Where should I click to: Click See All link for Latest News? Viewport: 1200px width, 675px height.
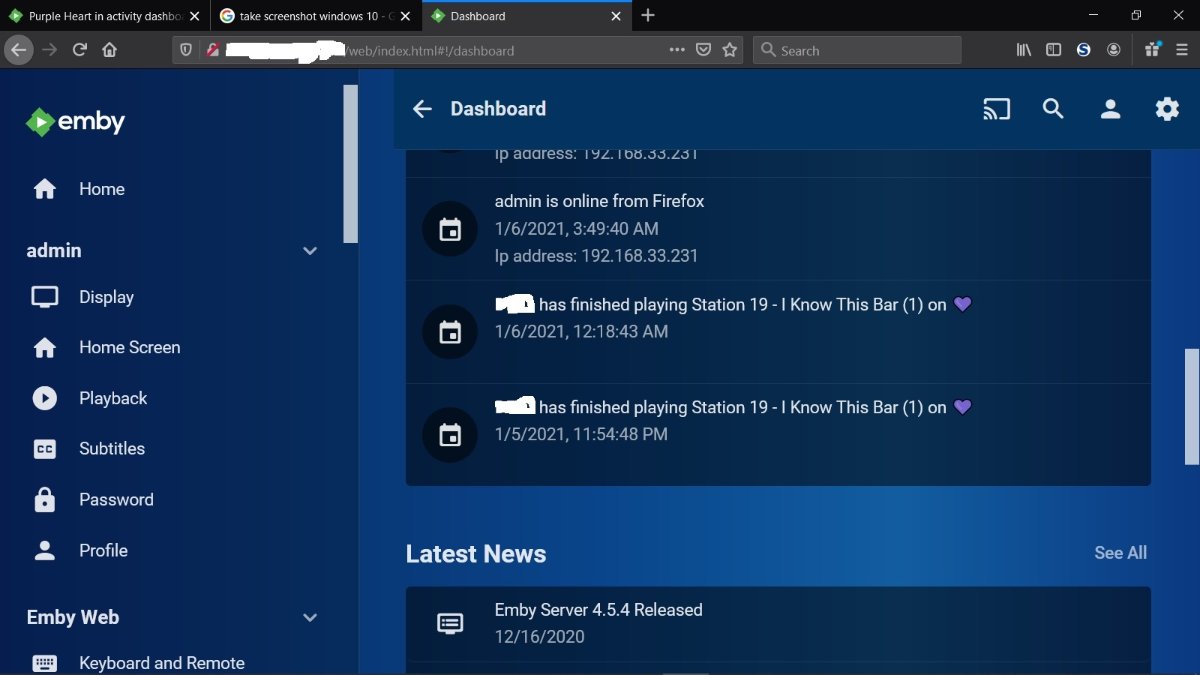(x=1120, y=553)
